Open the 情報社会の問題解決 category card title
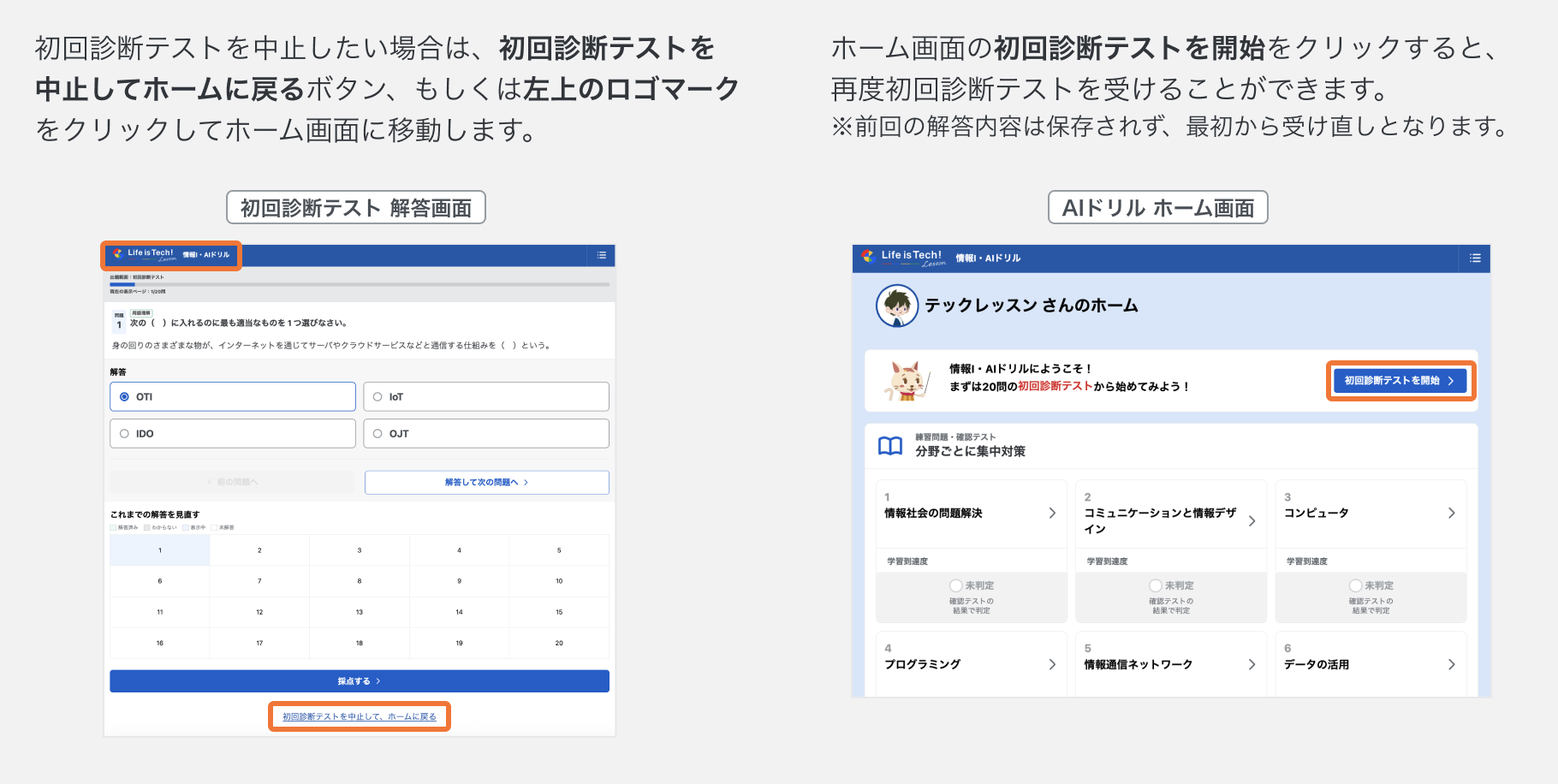The image size is (1558, 784). [933, 513]
